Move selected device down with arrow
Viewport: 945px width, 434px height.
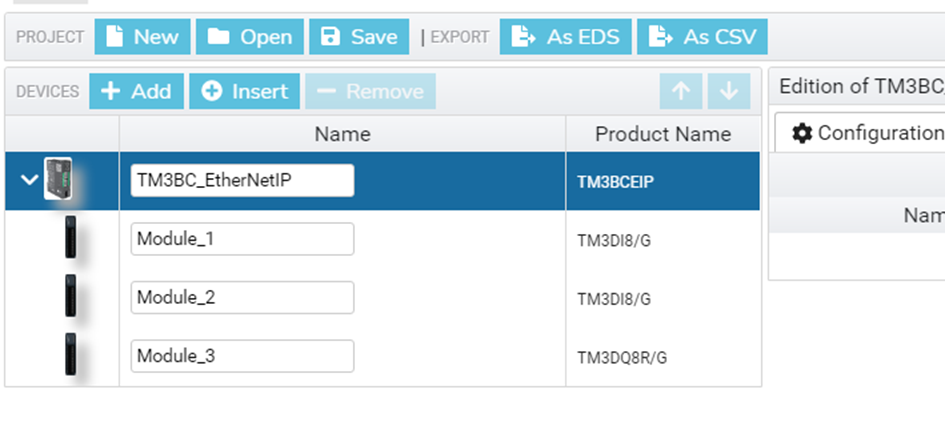point(729,91)
